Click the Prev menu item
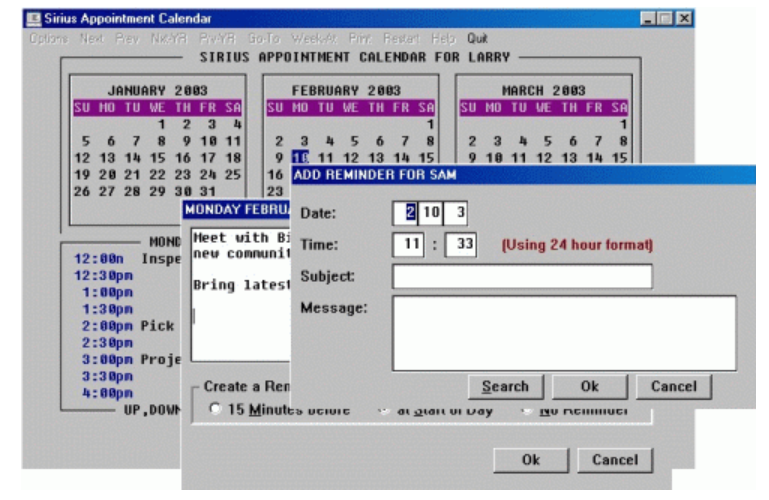 pos(127,38)
